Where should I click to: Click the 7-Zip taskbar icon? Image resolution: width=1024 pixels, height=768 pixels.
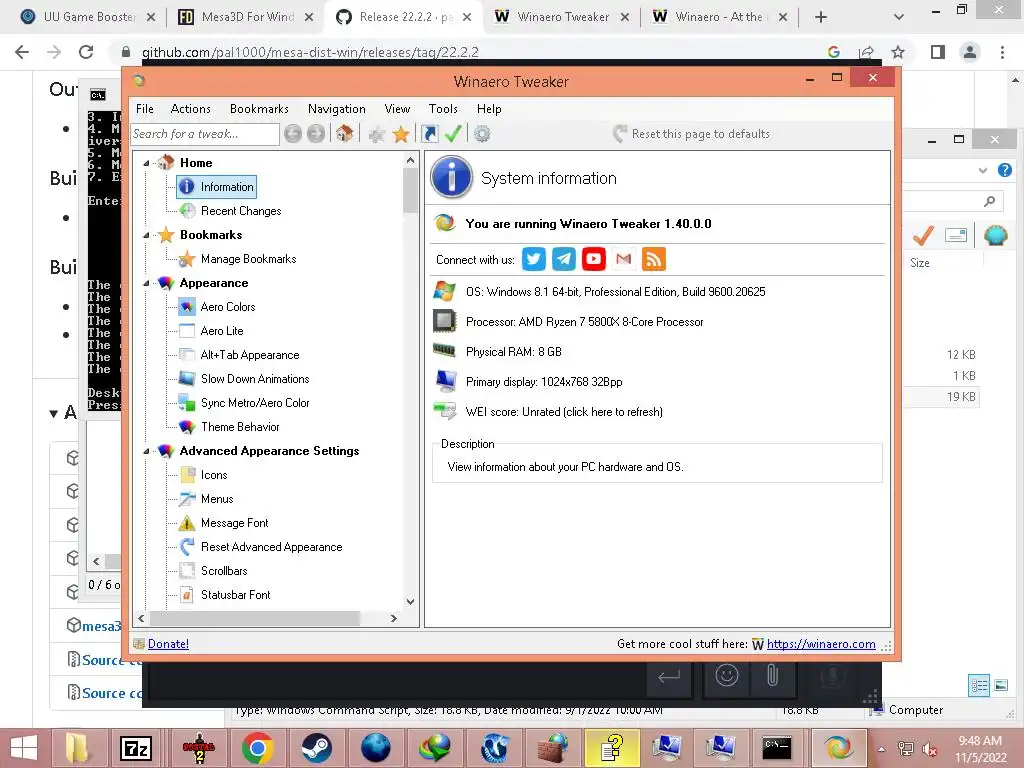click(x=136, y=748)
